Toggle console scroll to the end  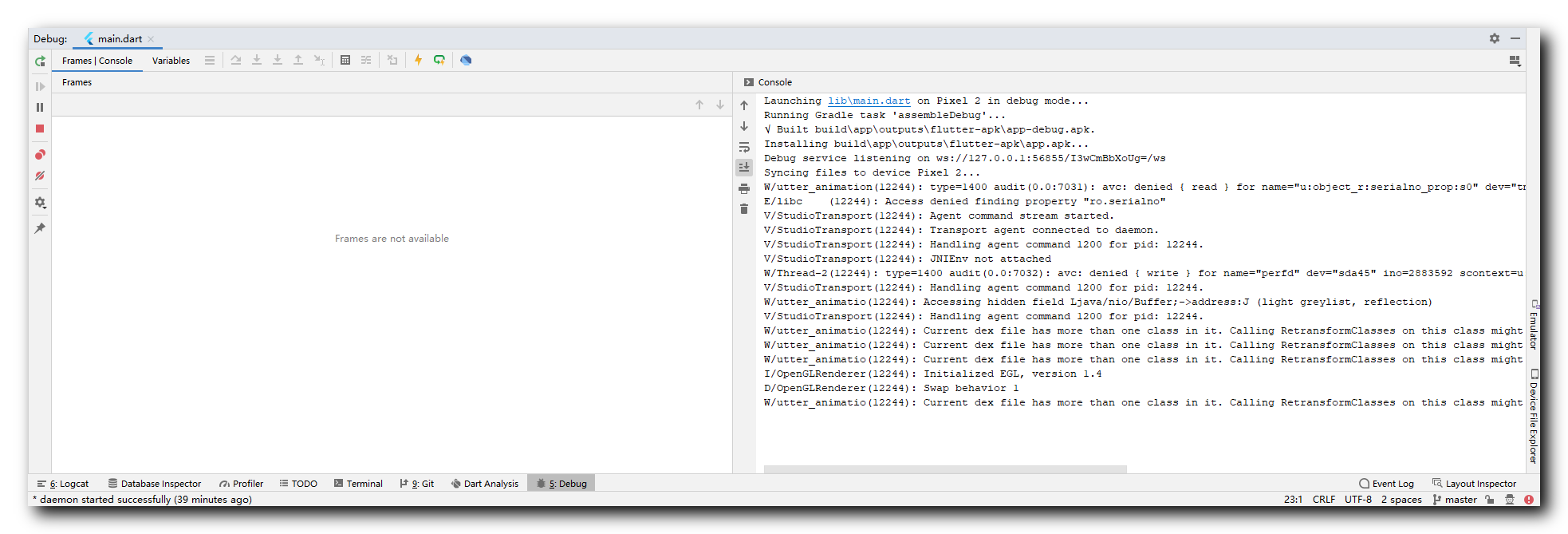(x=744, y=168)
